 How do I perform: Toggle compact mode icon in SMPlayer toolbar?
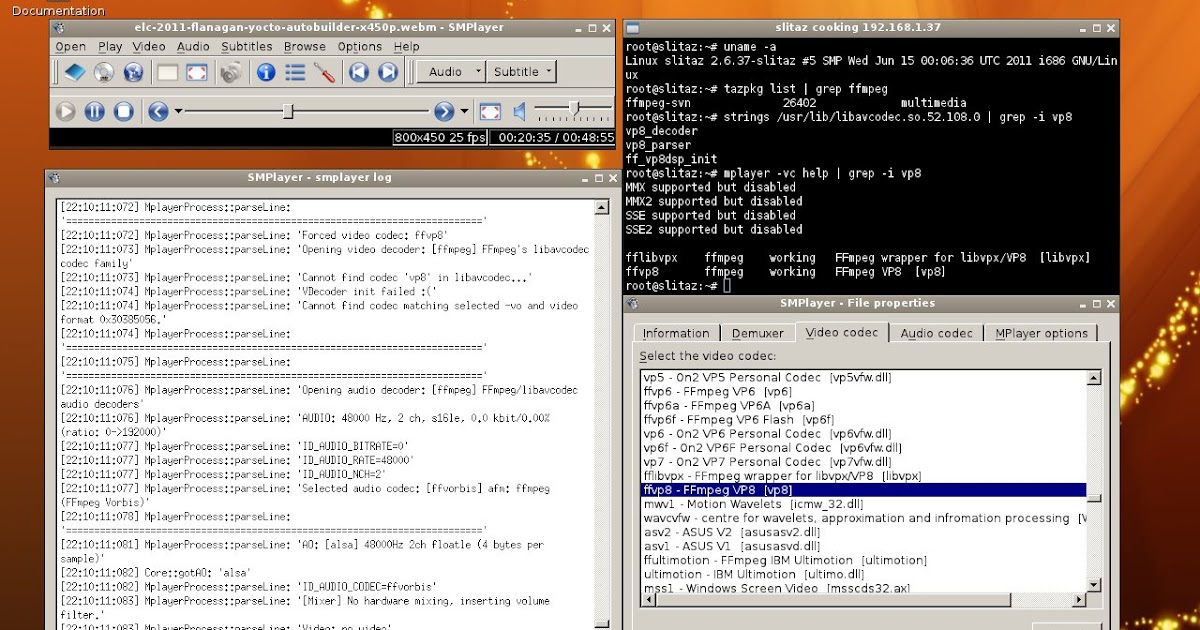coord(168,72)
